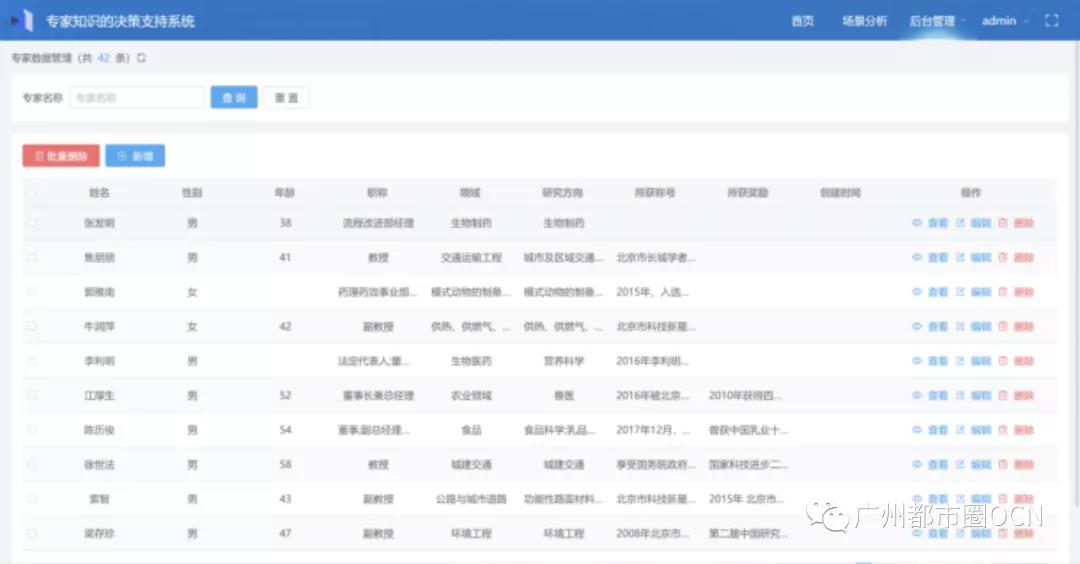Select the checkbox for 陈历俊 row
Screen dimensions: 1080x564
pos(32,430)
